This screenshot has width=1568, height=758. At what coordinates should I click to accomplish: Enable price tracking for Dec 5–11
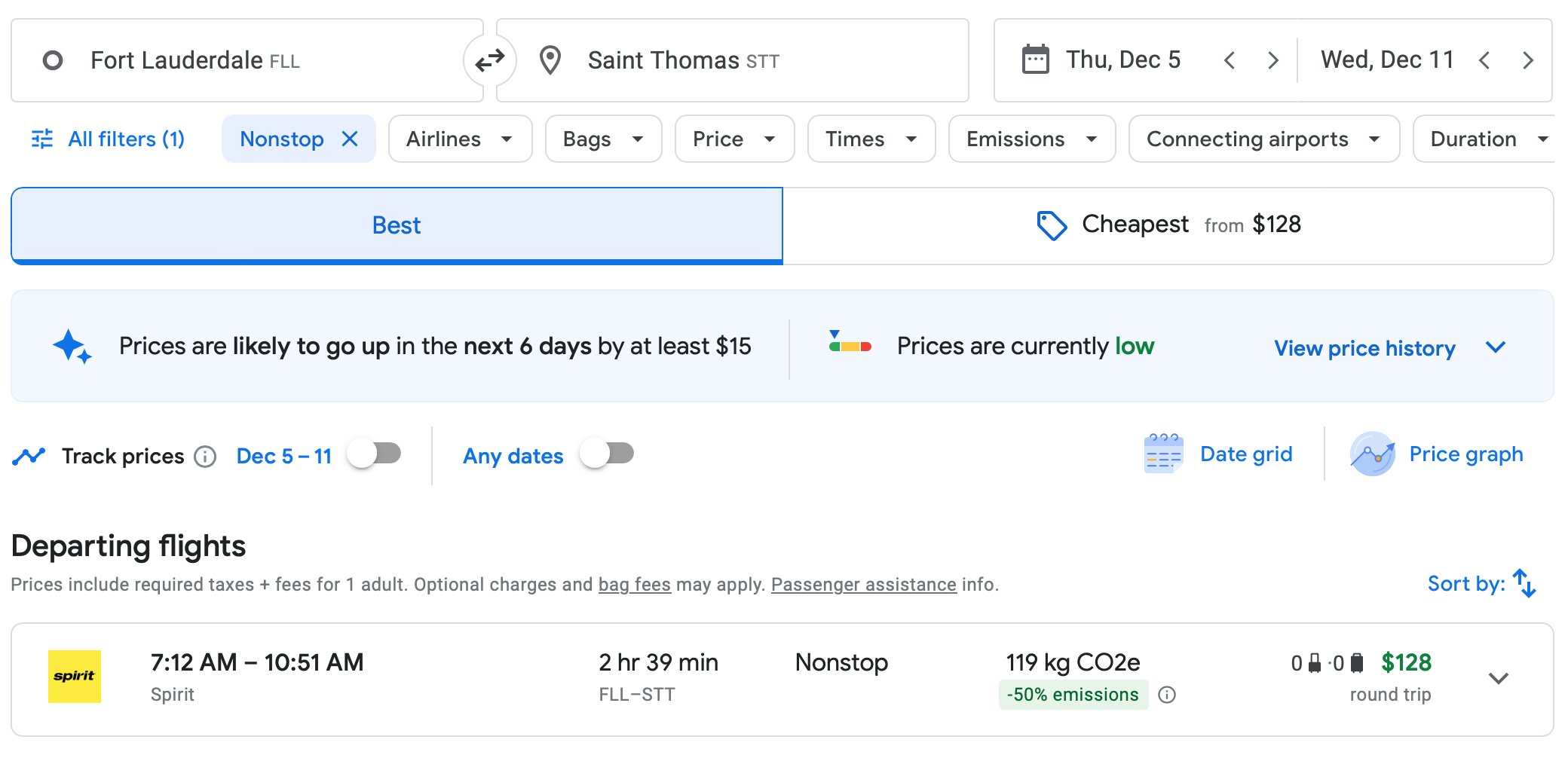375,454
